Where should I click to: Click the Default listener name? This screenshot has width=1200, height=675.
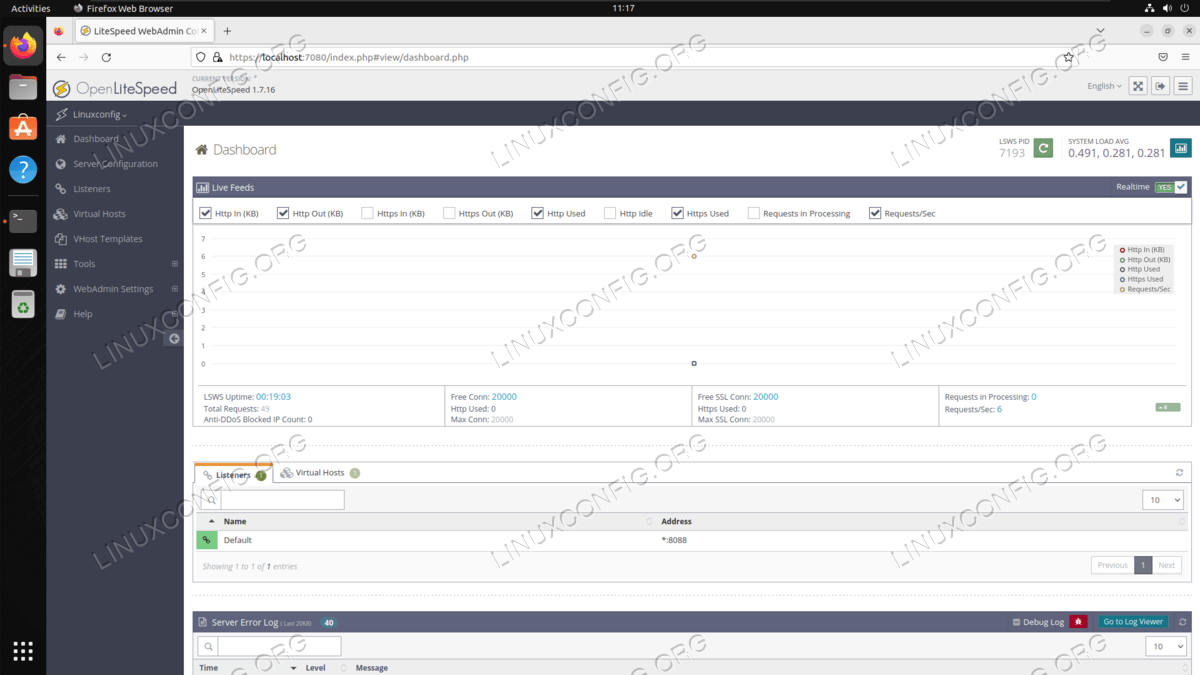point(237,540)
